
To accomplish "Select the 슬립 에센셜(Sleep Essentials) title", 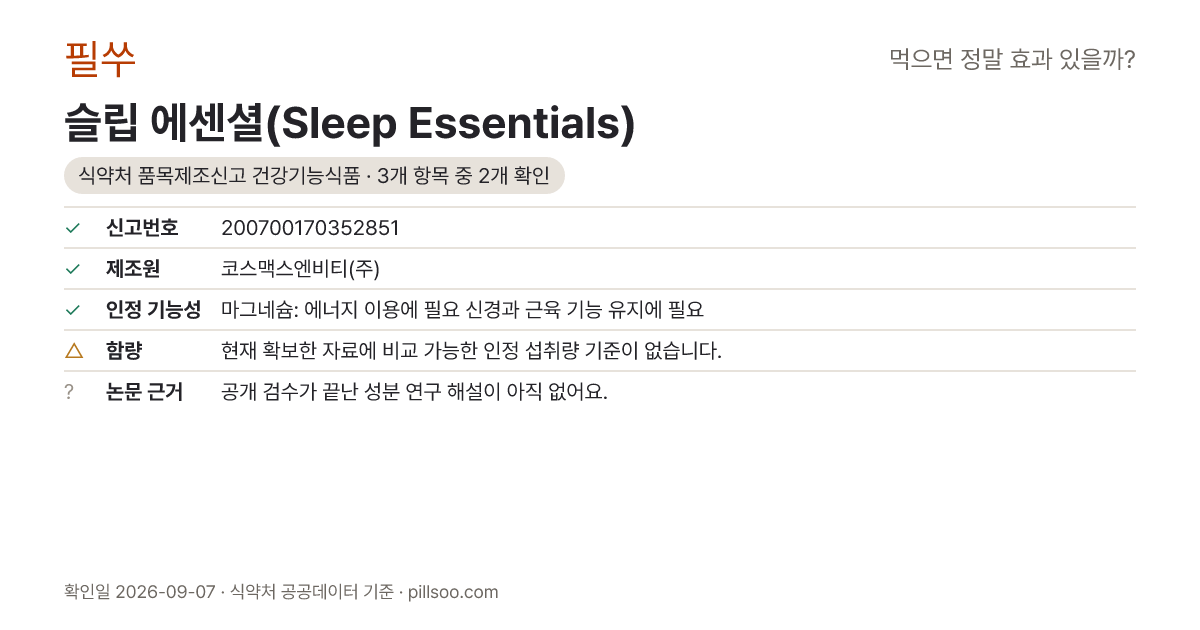I will (x=350, y=123).
